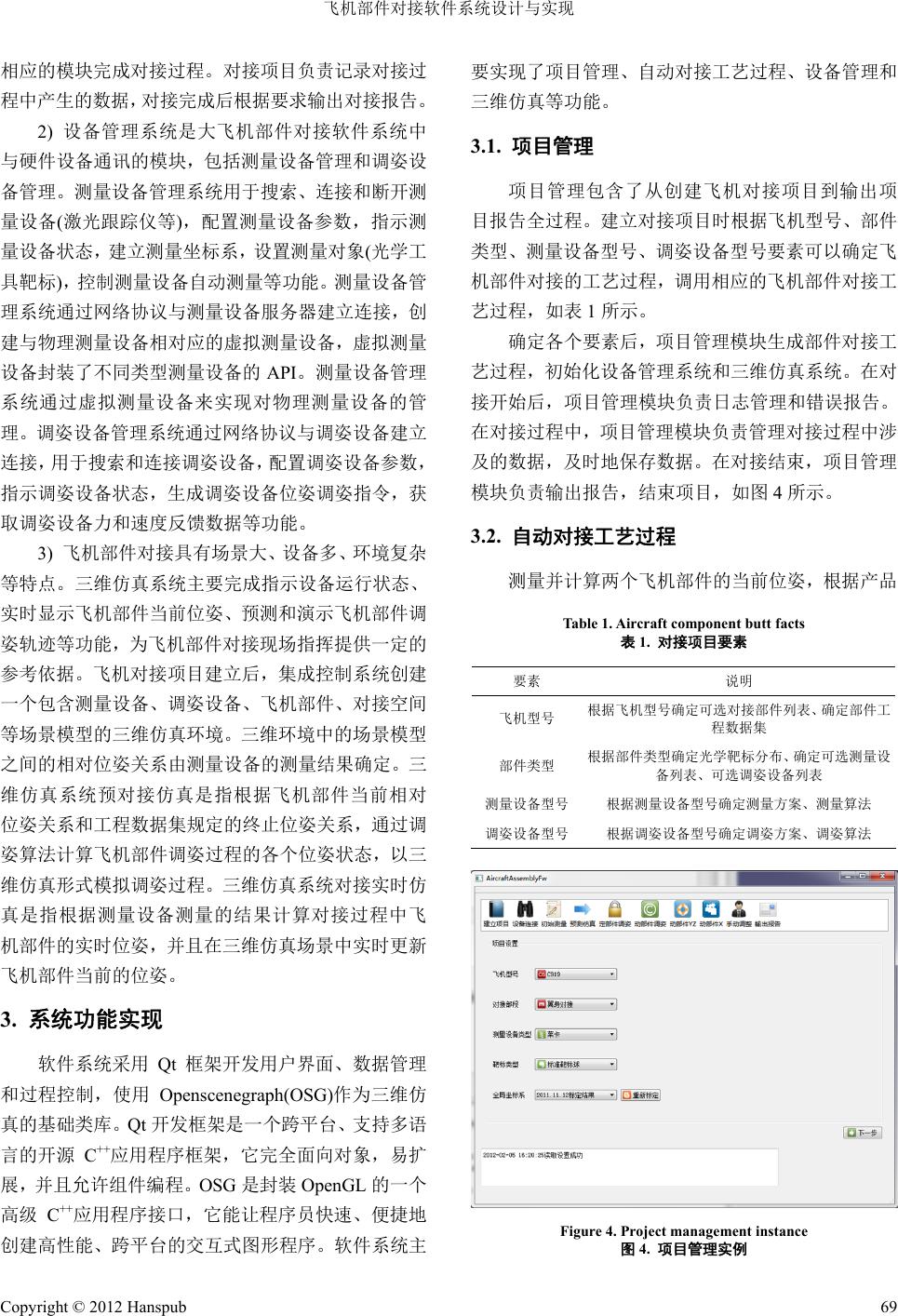Click the AircraftAssemblyFw window title bar
The height and width of the screenshot is (1316, 898).
coord(651,878)
